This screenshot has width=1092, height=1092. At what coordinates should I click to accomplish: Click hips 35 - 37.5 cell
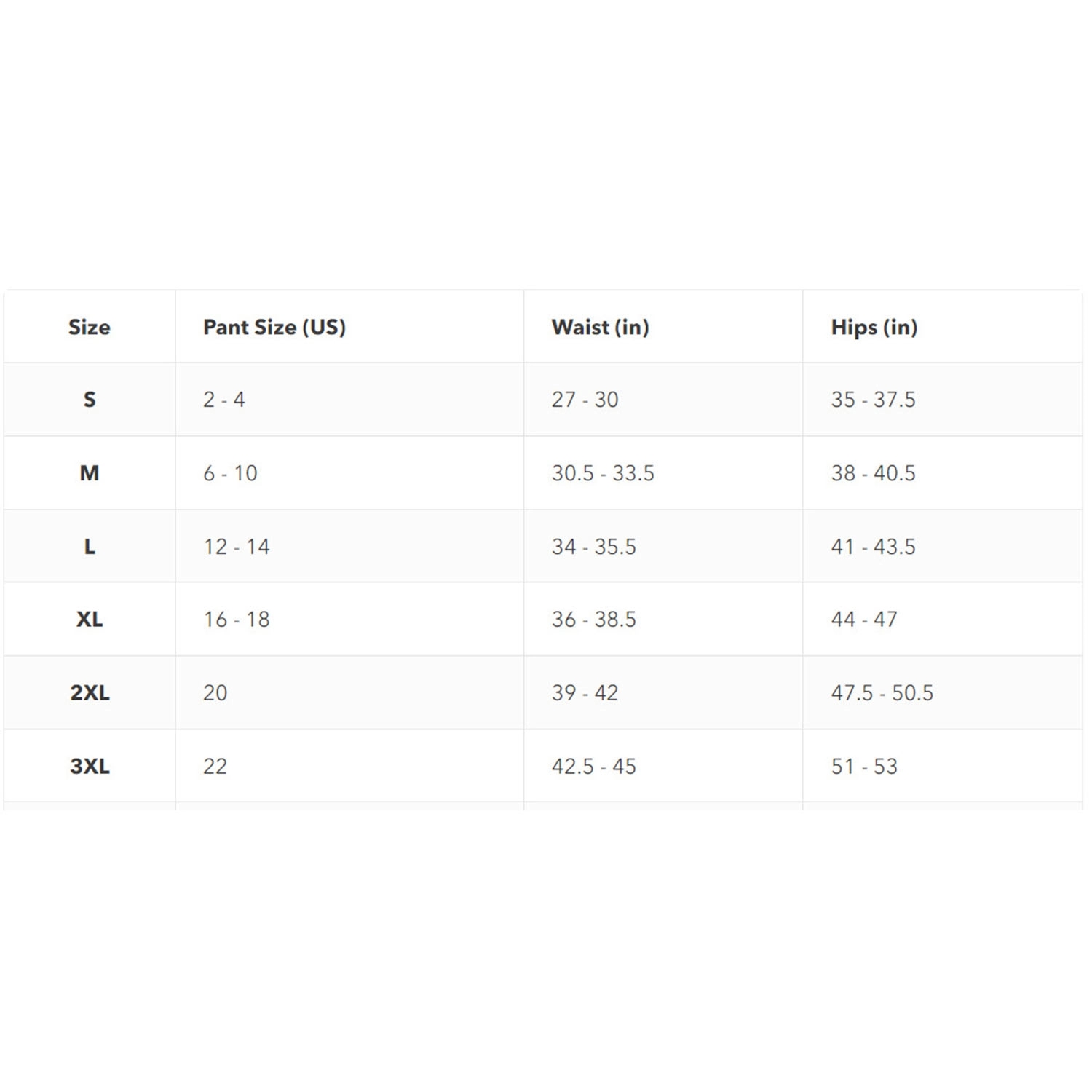(x=873, y=400)
